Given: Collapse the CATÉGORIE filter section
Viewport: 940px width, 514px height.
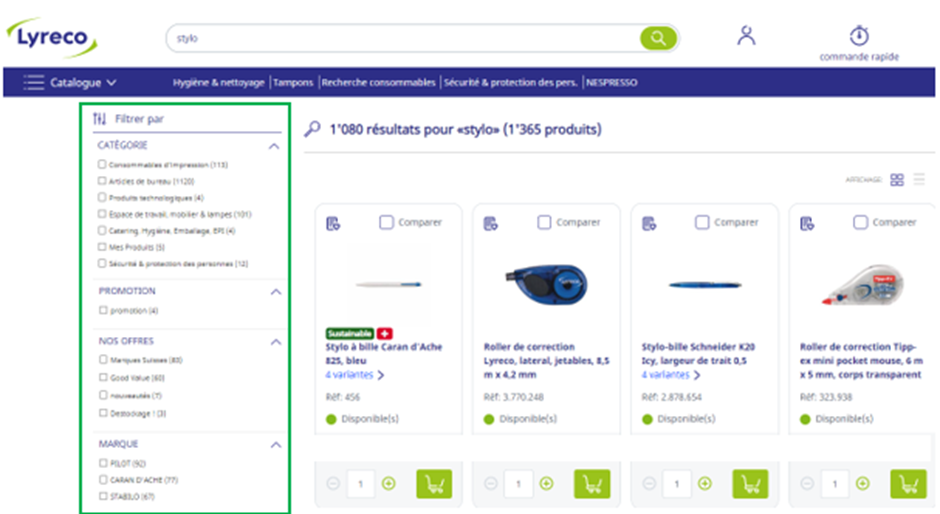Looking at the screenshot, I should click(274, 146).
